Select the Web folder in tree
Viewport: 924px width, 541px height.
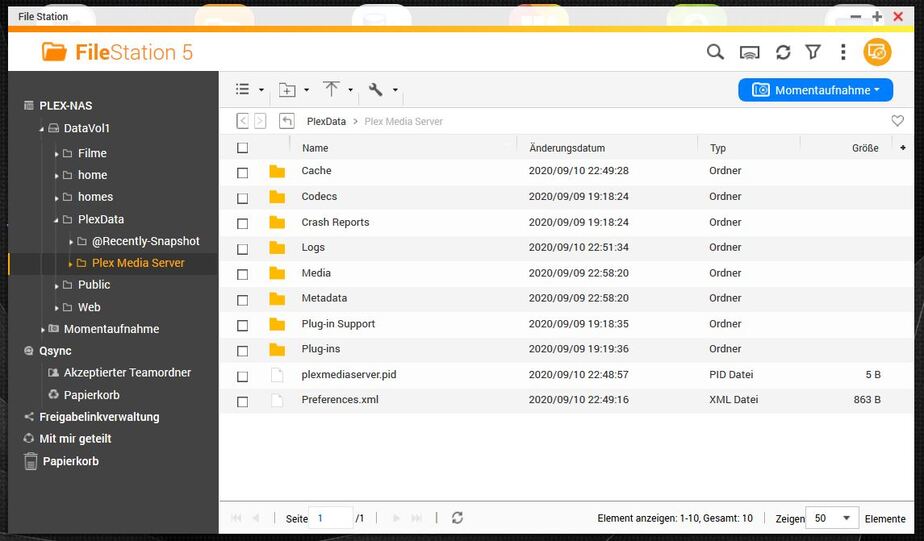89,307
